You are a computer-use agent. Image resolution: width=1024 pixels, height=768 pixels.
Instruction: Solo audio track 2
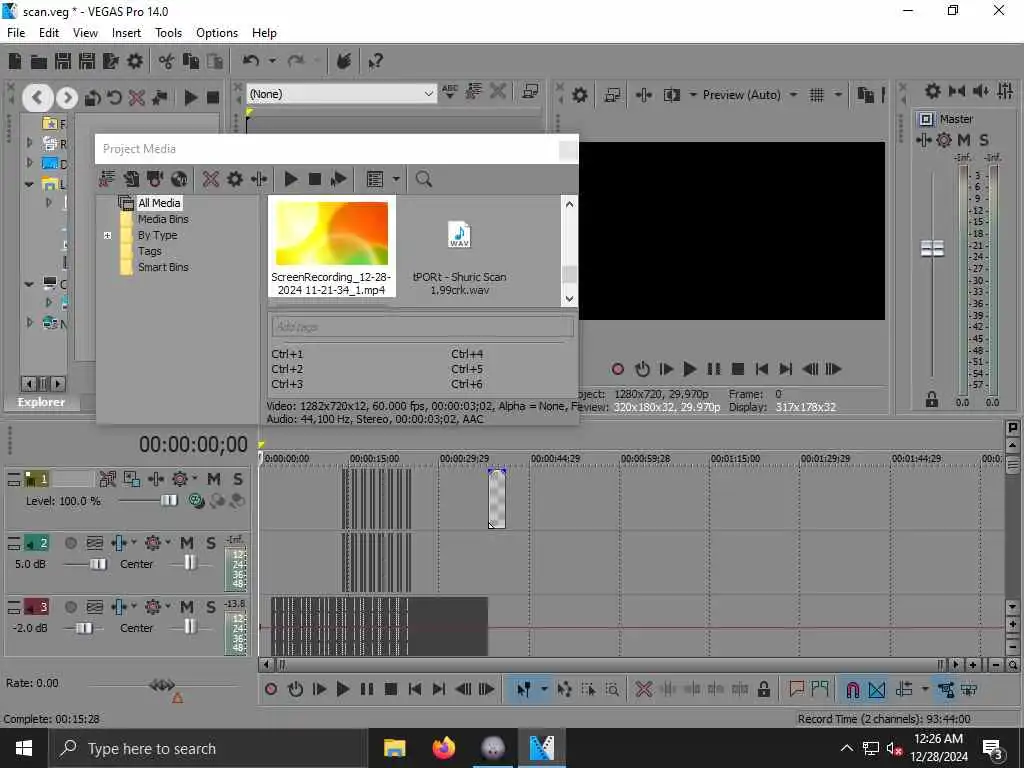tap(211, 543)
